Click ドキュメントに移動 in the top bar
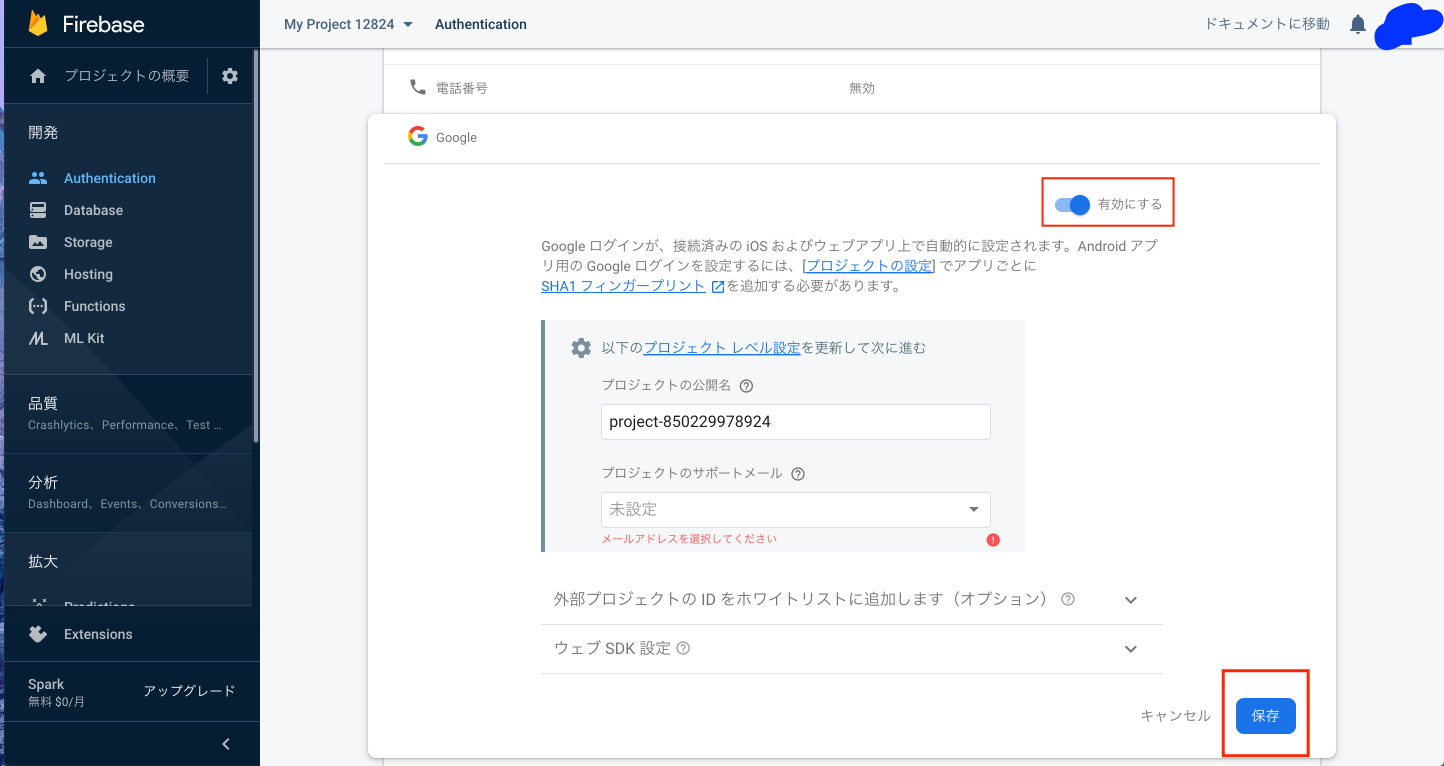The width and height of the screenshot is (1444, 766). coord(1266,23)
